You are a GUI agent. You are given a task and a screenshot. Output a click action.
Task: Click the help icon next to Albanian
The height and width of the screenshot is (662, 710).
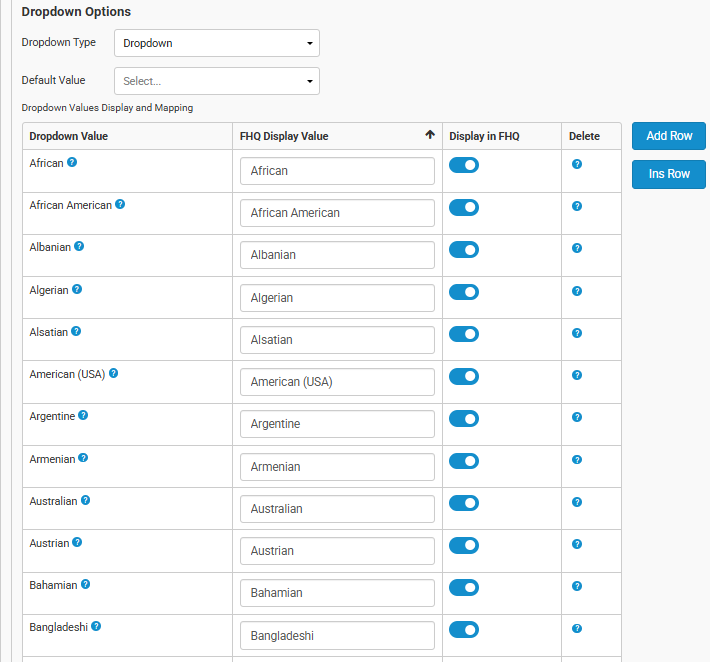79,246
